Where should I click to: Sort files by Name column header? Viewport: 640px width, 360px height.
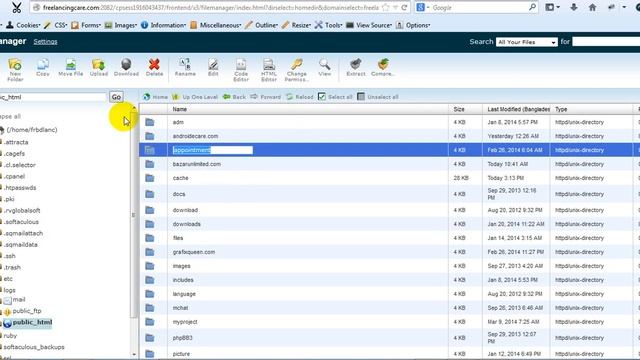click(x=180, y=109)
